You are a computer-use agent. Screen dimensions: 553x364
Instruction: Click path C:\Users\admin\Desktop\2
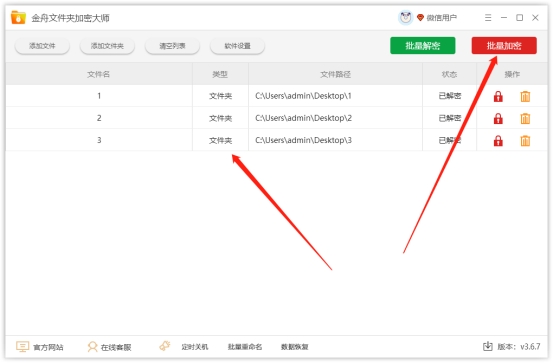coord(303,118)
